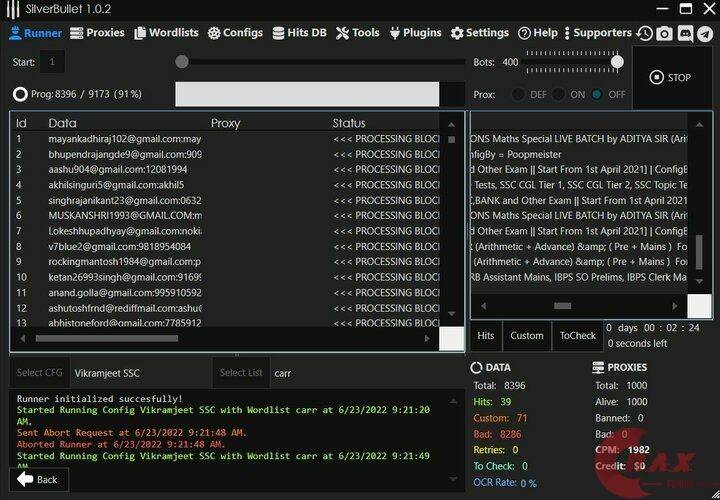Select row with rockingmantosh1984@gmail.com
Viewport: 720px width, 500px height.
225,262
